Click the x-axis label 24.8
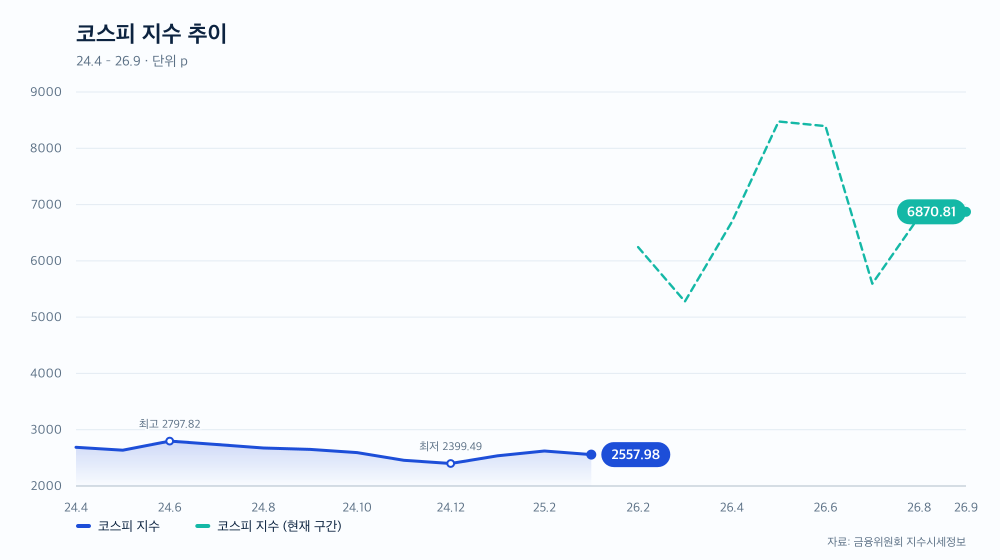This screenshot has width=1000, height=560. point(263,508)
